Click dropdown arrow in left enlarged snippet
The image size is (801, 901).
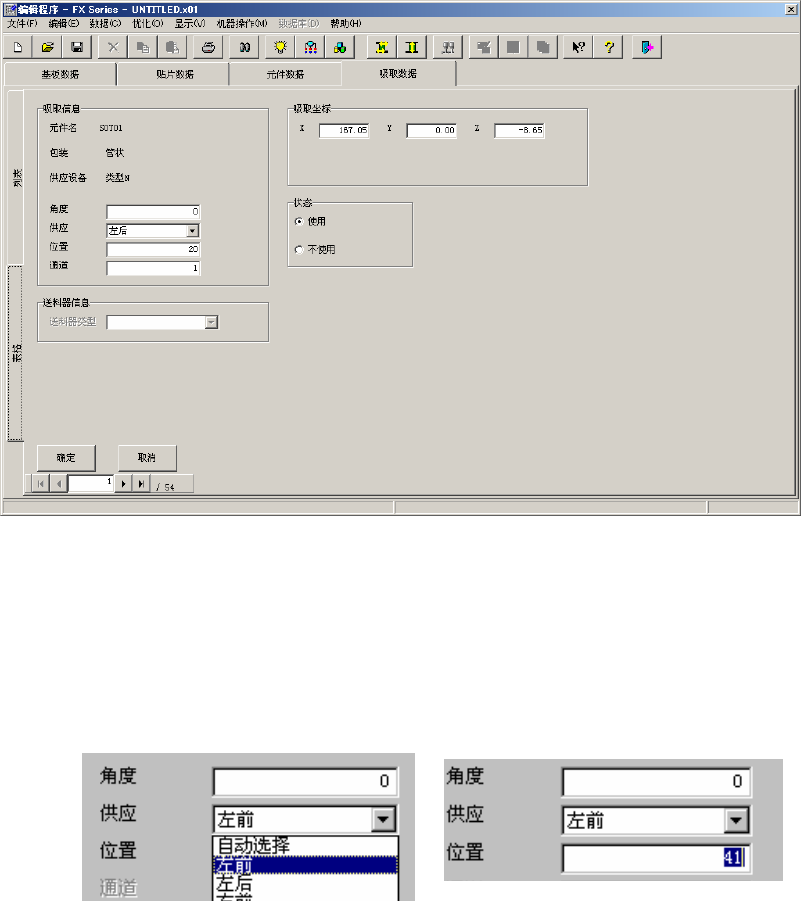point(383,819)
